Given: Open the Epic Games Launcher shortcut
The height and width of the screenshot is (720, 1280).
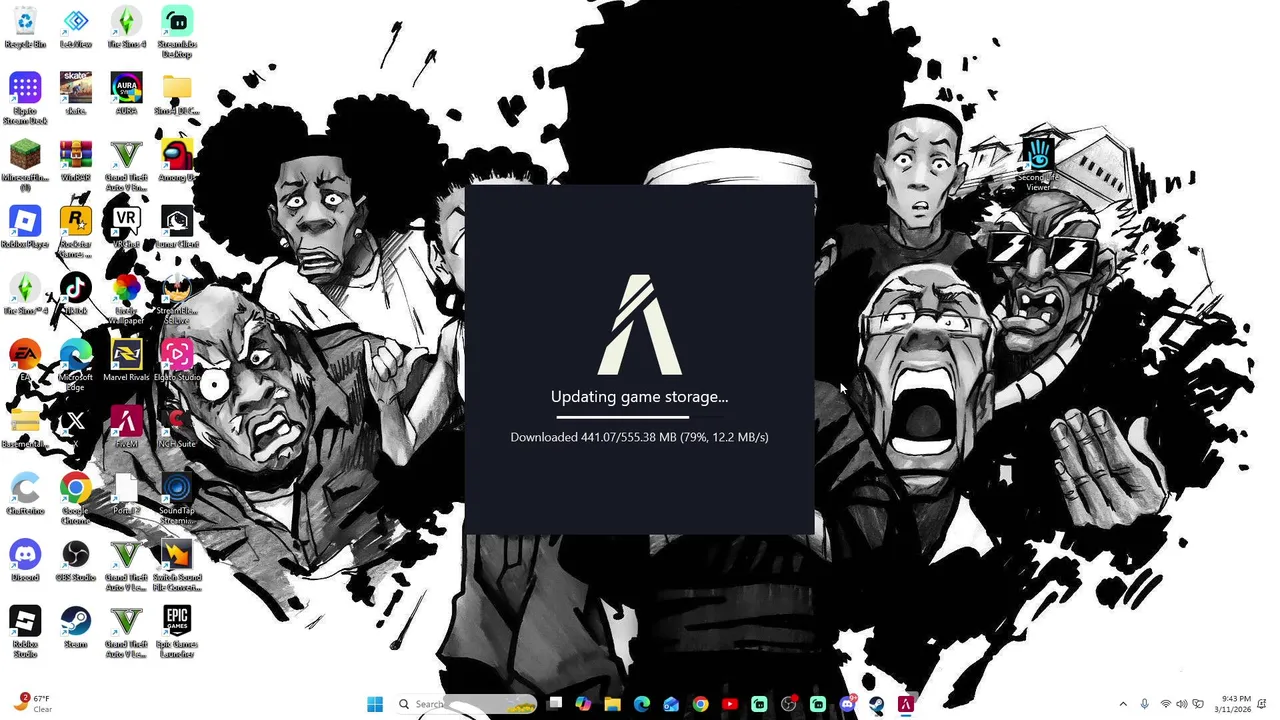Looking at the screenshot, I should (x=177, y=632).
